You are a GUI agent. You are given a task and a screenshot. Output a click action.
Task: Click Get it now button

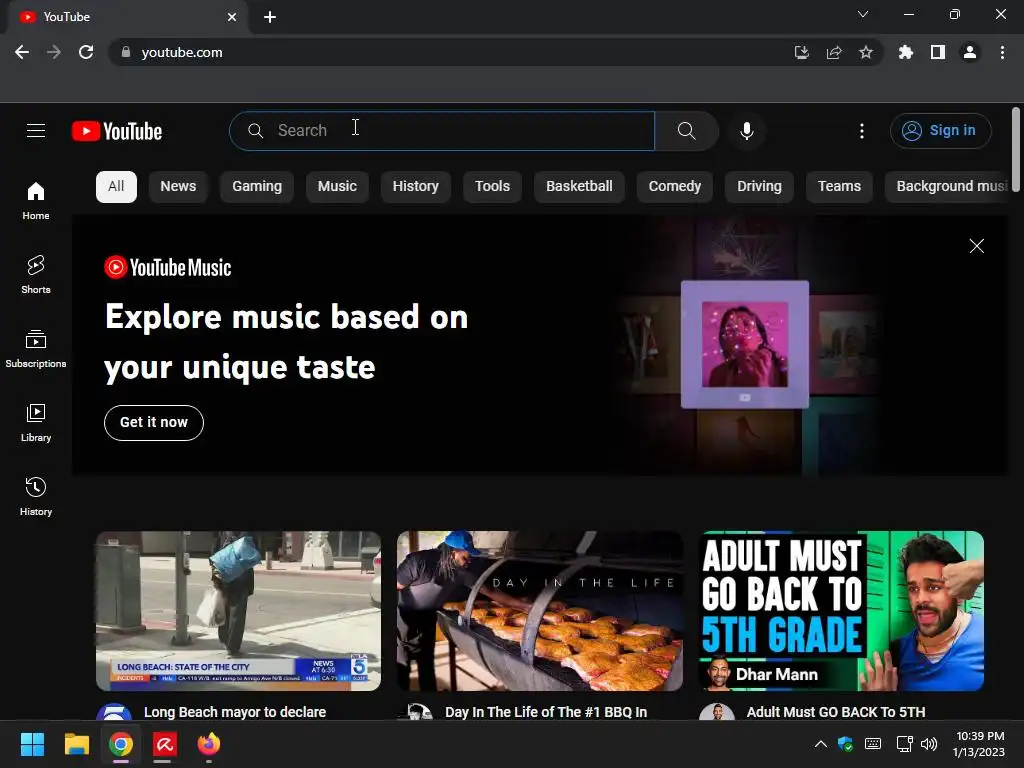point(153,423)
